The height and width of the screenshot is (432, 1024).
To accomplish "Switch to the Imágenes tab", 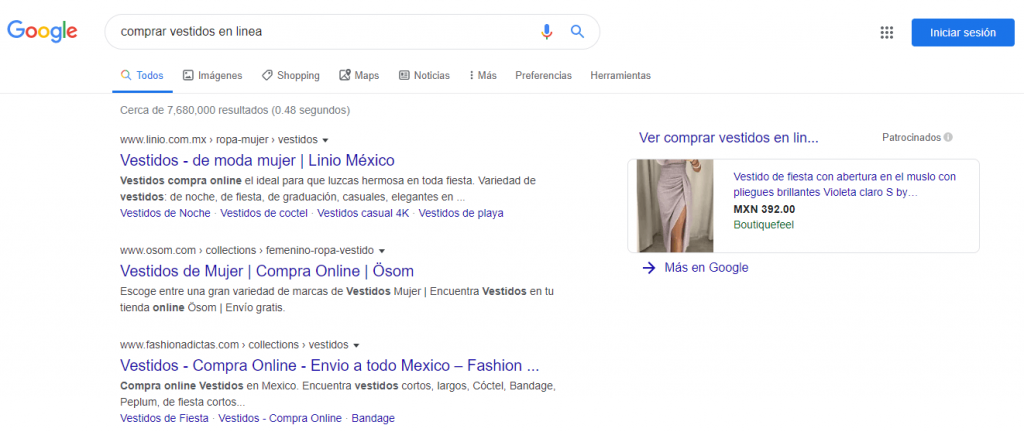I will [212, 76].
